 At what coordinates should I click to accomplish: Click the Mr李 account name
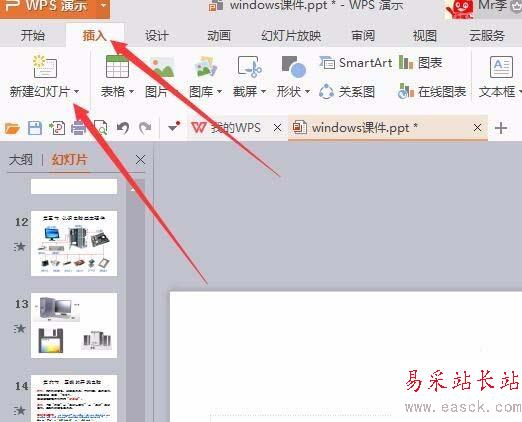click(x=493, y=5)
